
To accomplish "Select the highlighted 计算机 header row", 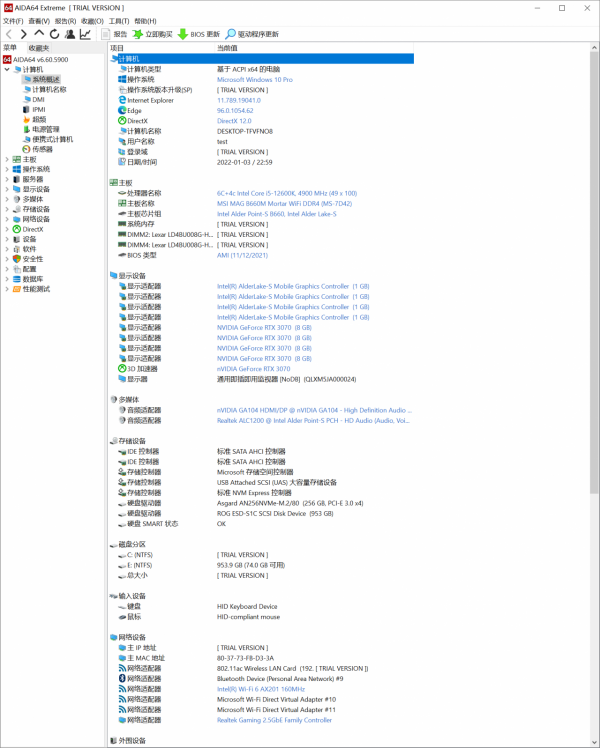I will tap(261, 59).
